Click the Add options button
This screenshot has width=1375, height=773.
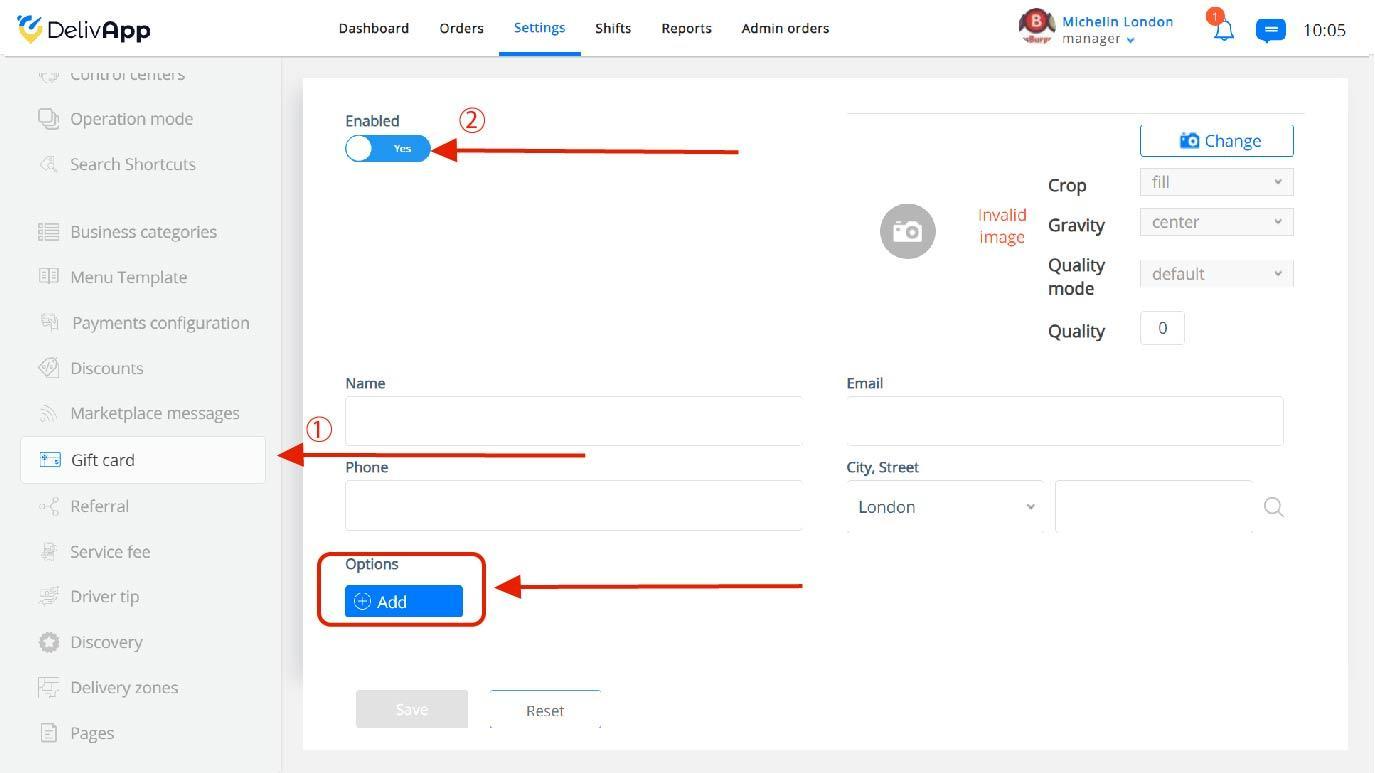click(x=404, y=601)
